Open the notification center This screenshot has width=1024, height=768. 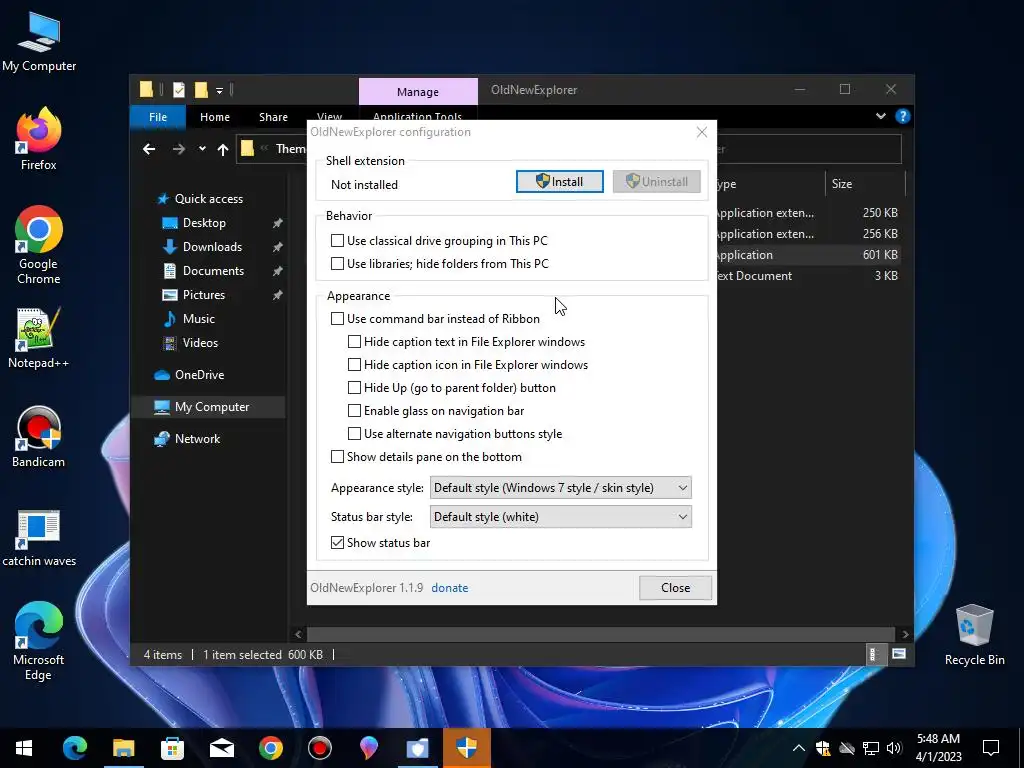coord(991,748)
